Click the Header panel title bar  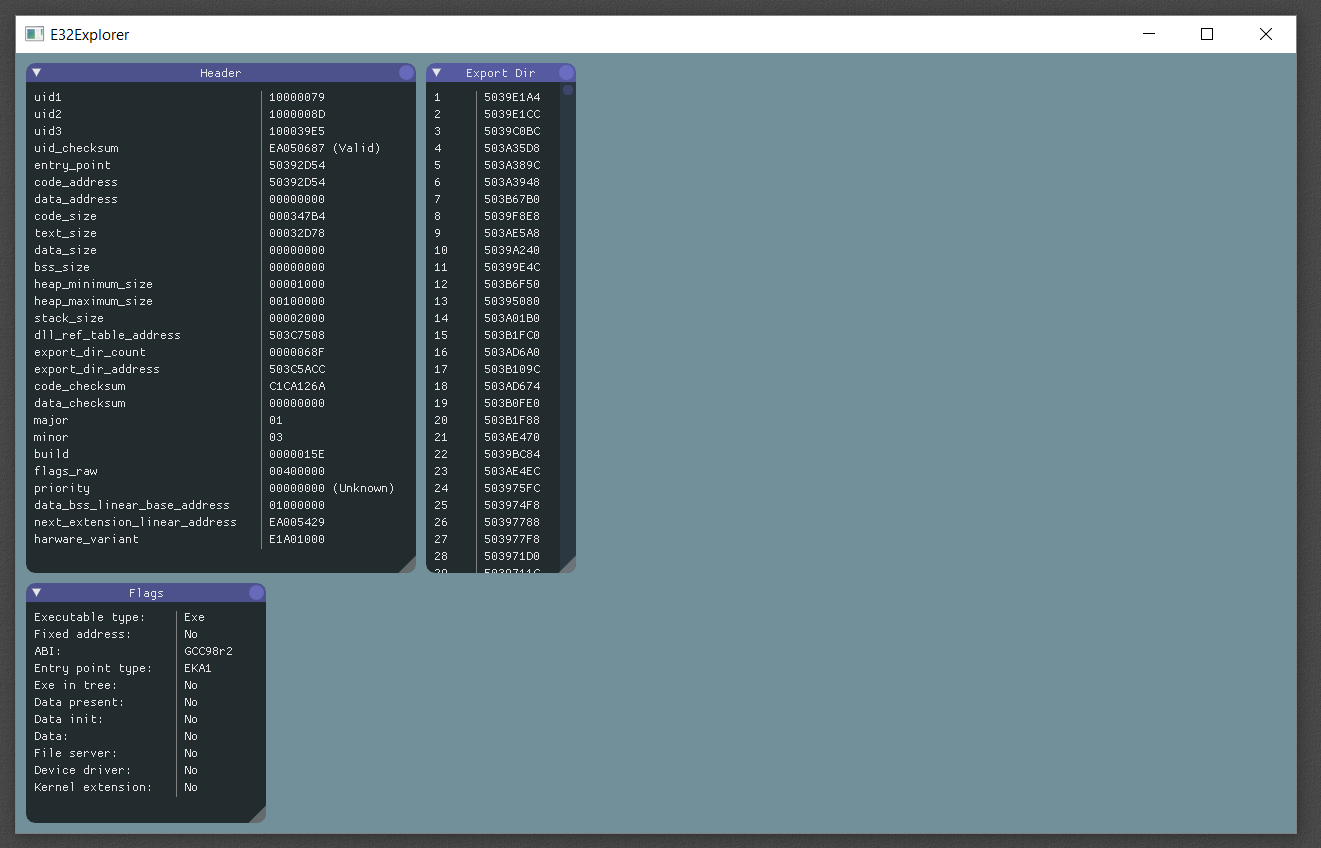(x=221, y=72)
